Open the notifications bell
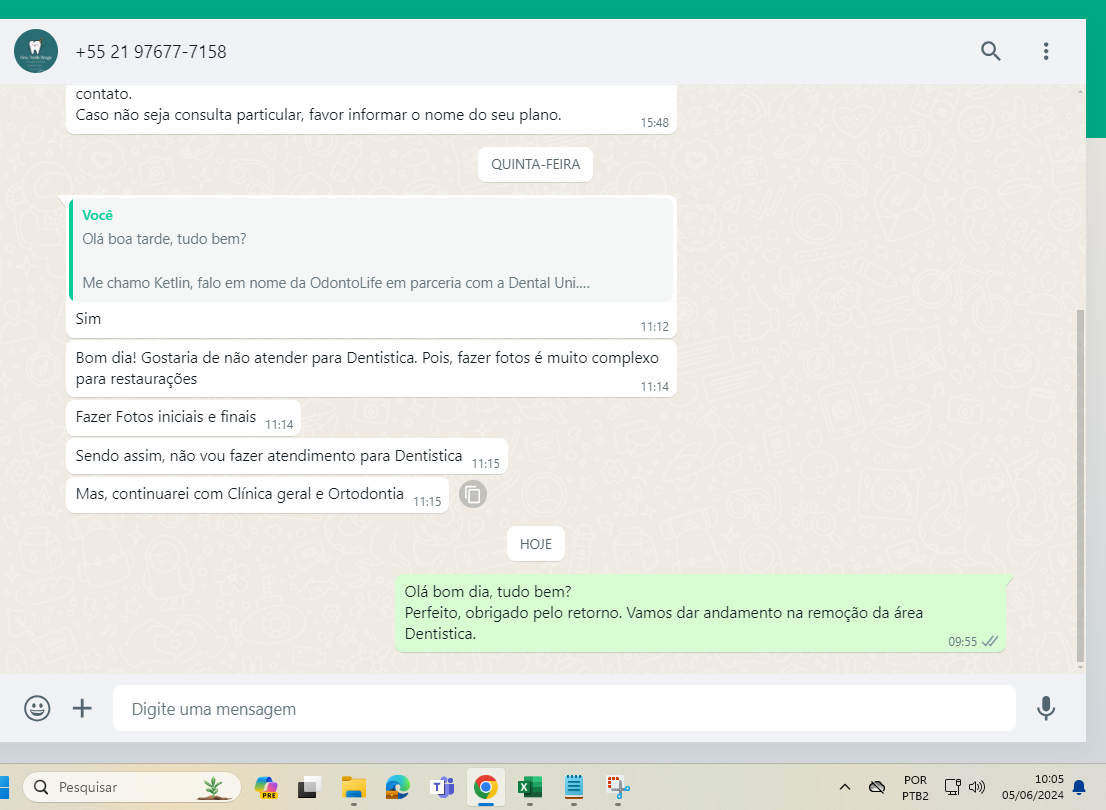 click(x=1078, y=787)
